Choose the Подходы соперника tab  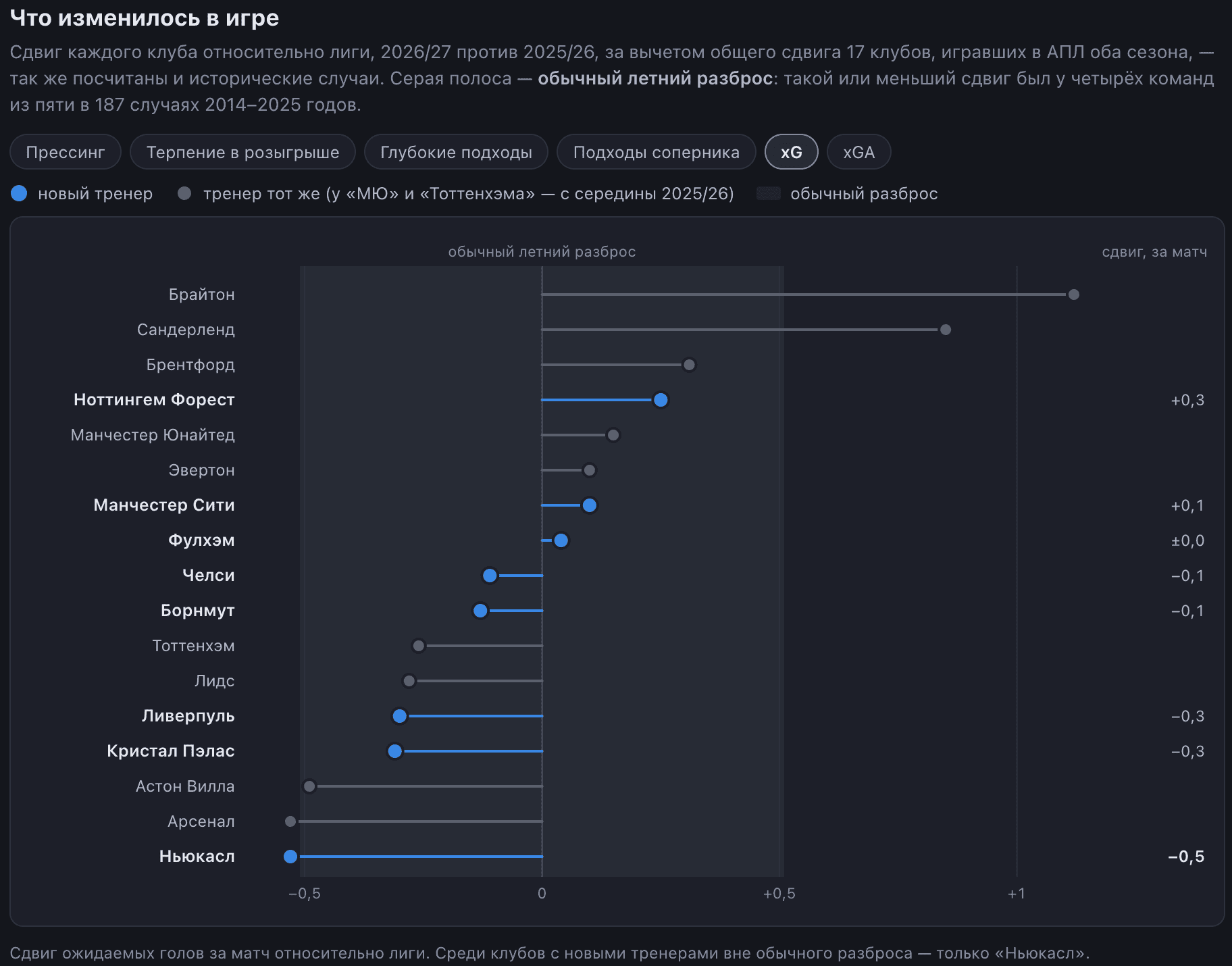pos(656,152)
